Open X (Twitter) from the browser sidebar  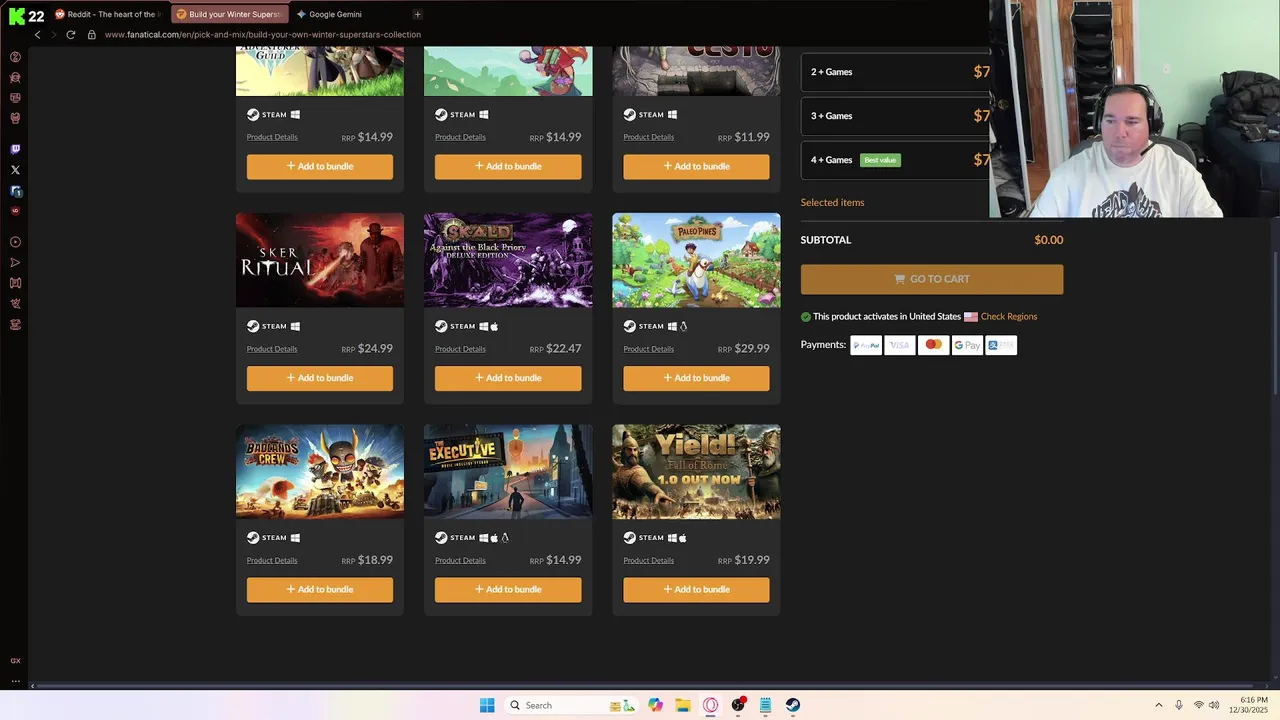pos(15,170)
